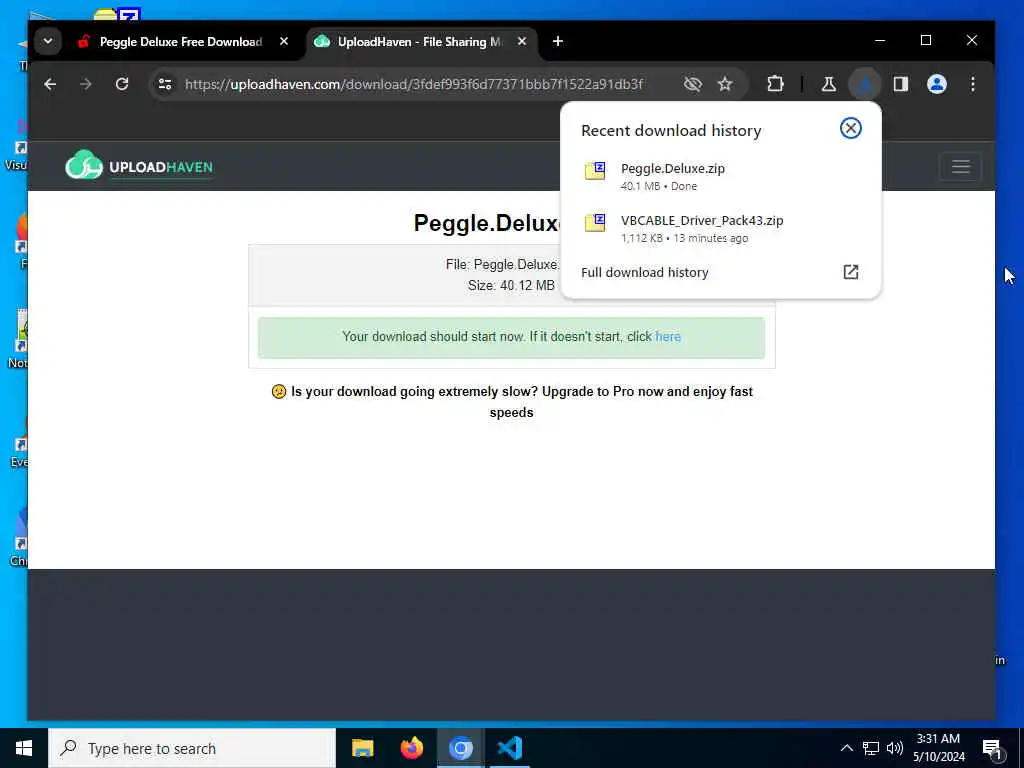Image resolution: width=1024 pixels, height=768 pixels.
Task: Open site information icon in address bar
Action: point(165,84)
